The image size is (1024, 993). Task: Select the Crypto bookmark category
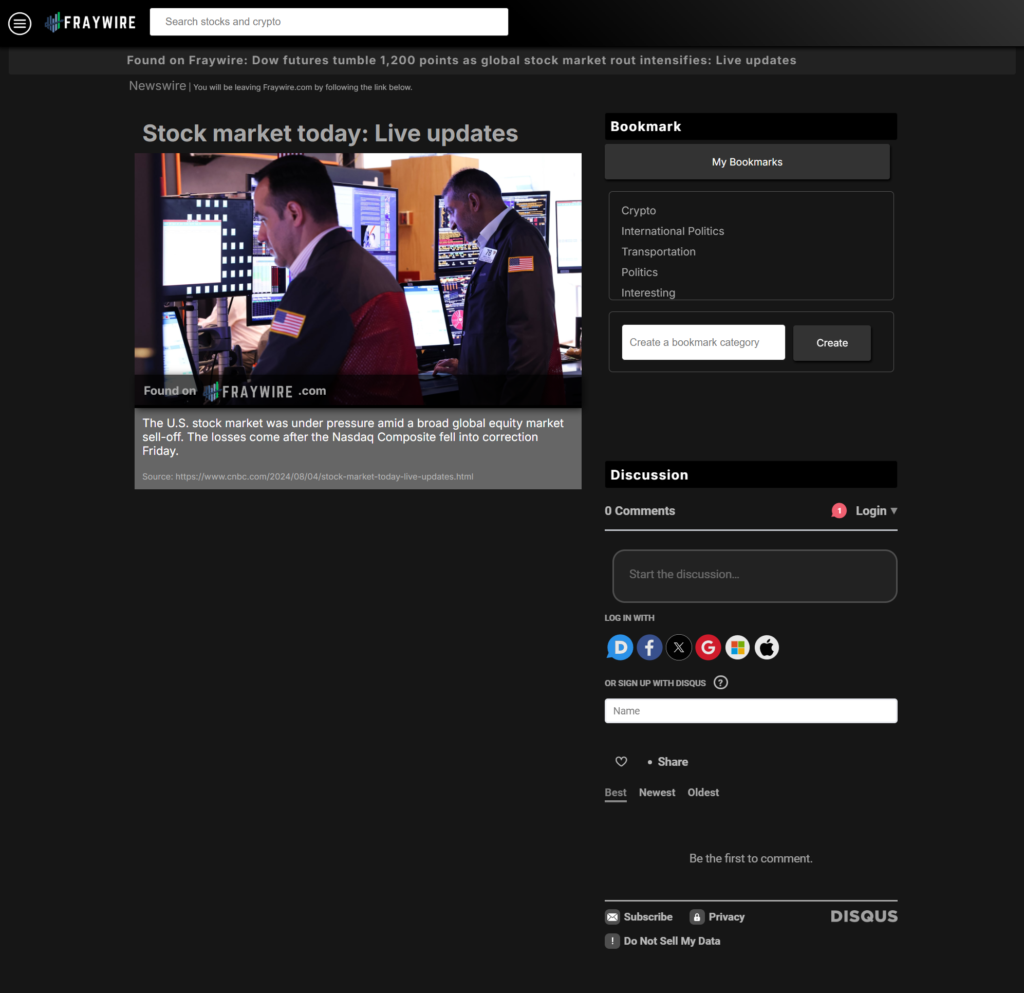click(638, 210)
